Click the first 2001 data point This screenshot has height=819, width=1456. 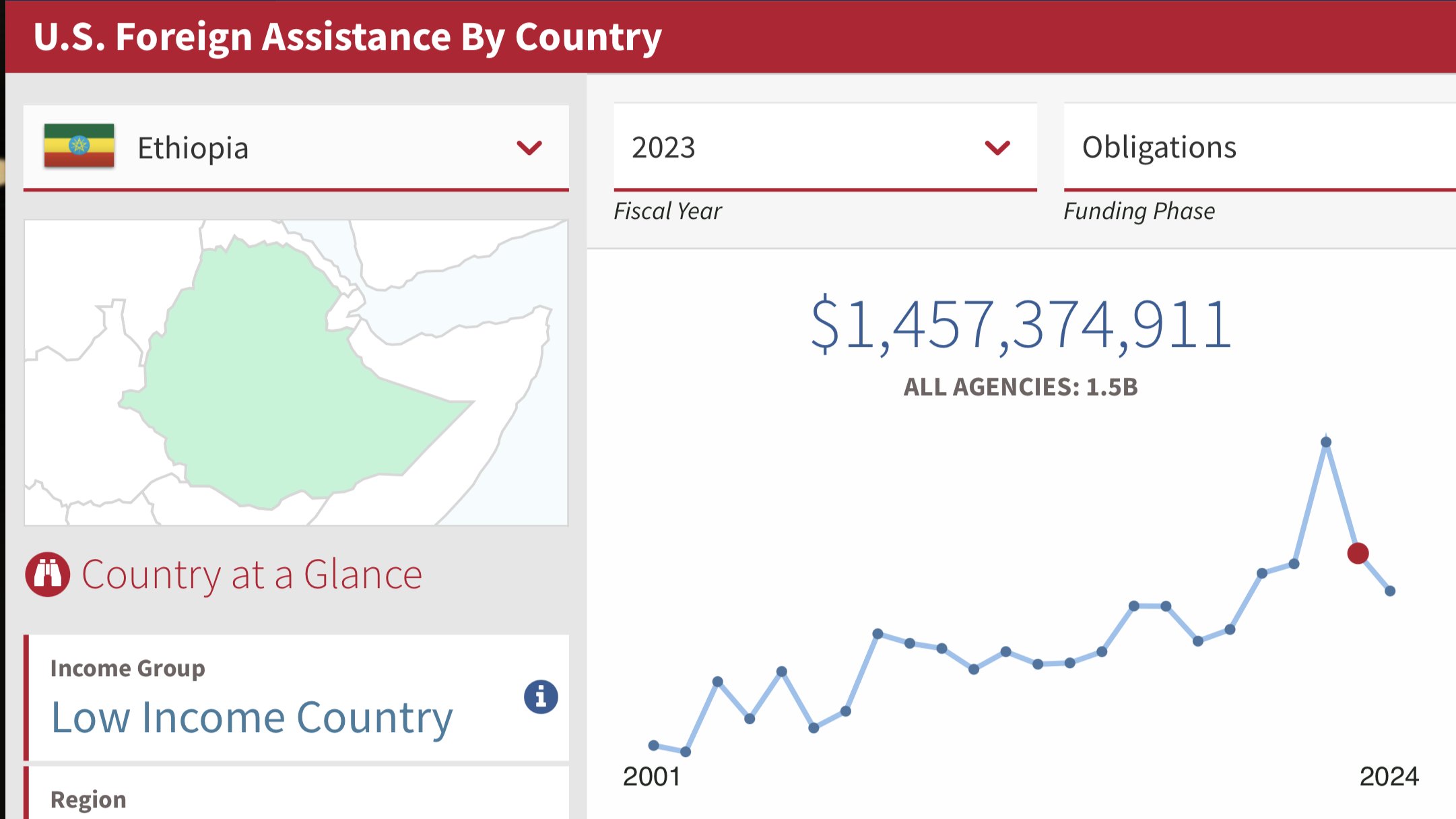653,745
